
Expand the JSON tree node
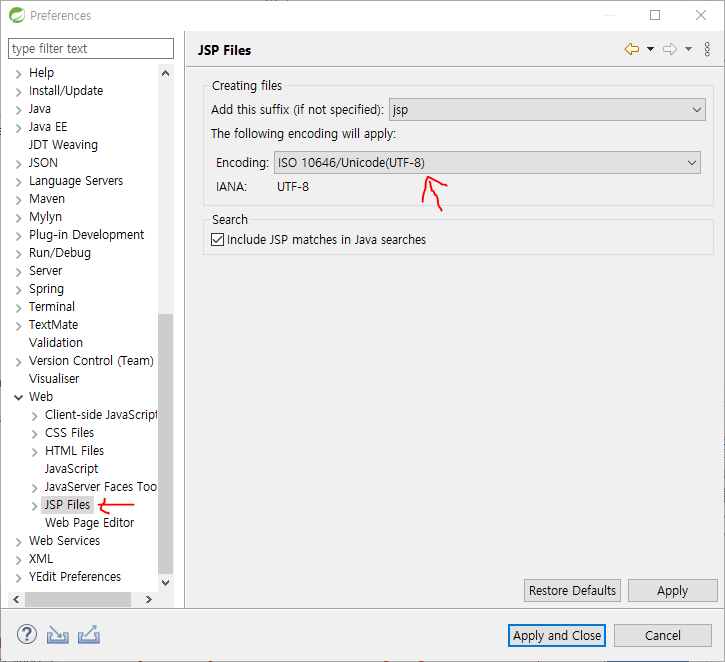pos(18,164)
